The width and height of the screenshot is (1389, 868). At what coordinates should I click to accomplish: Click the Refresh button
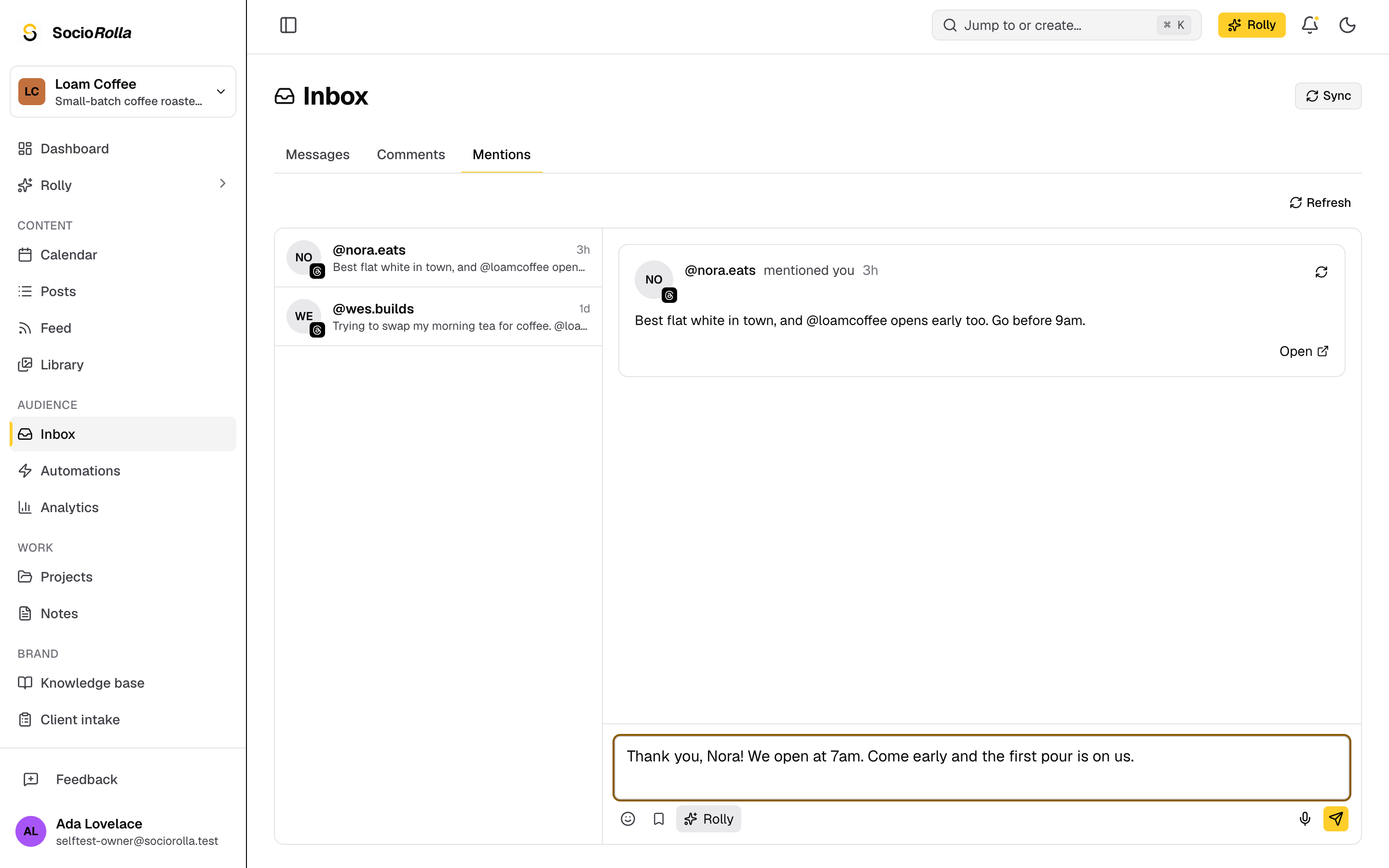tap(1320, 203)
